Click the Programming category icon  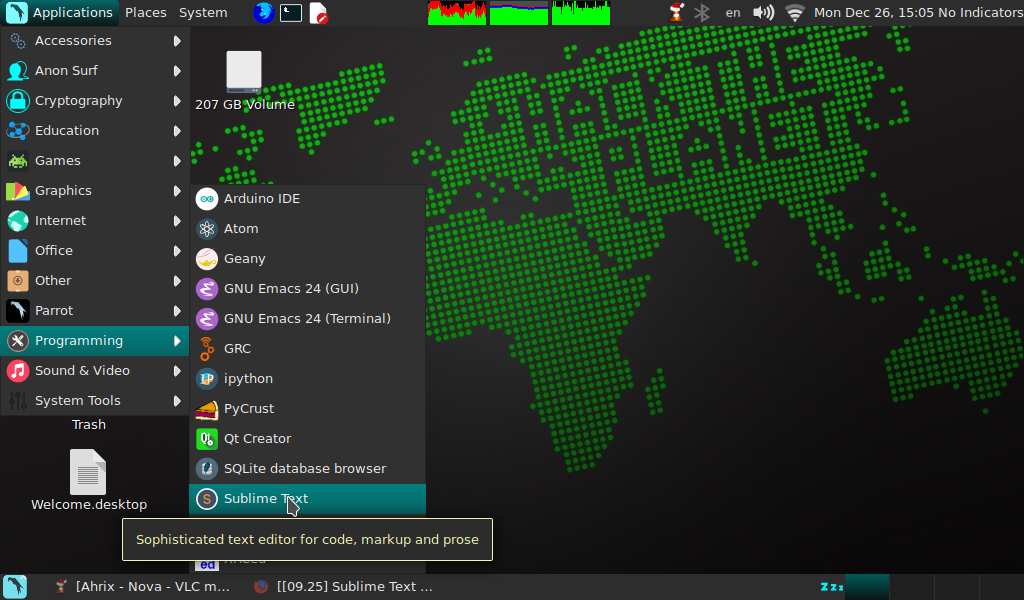(18, 341)
